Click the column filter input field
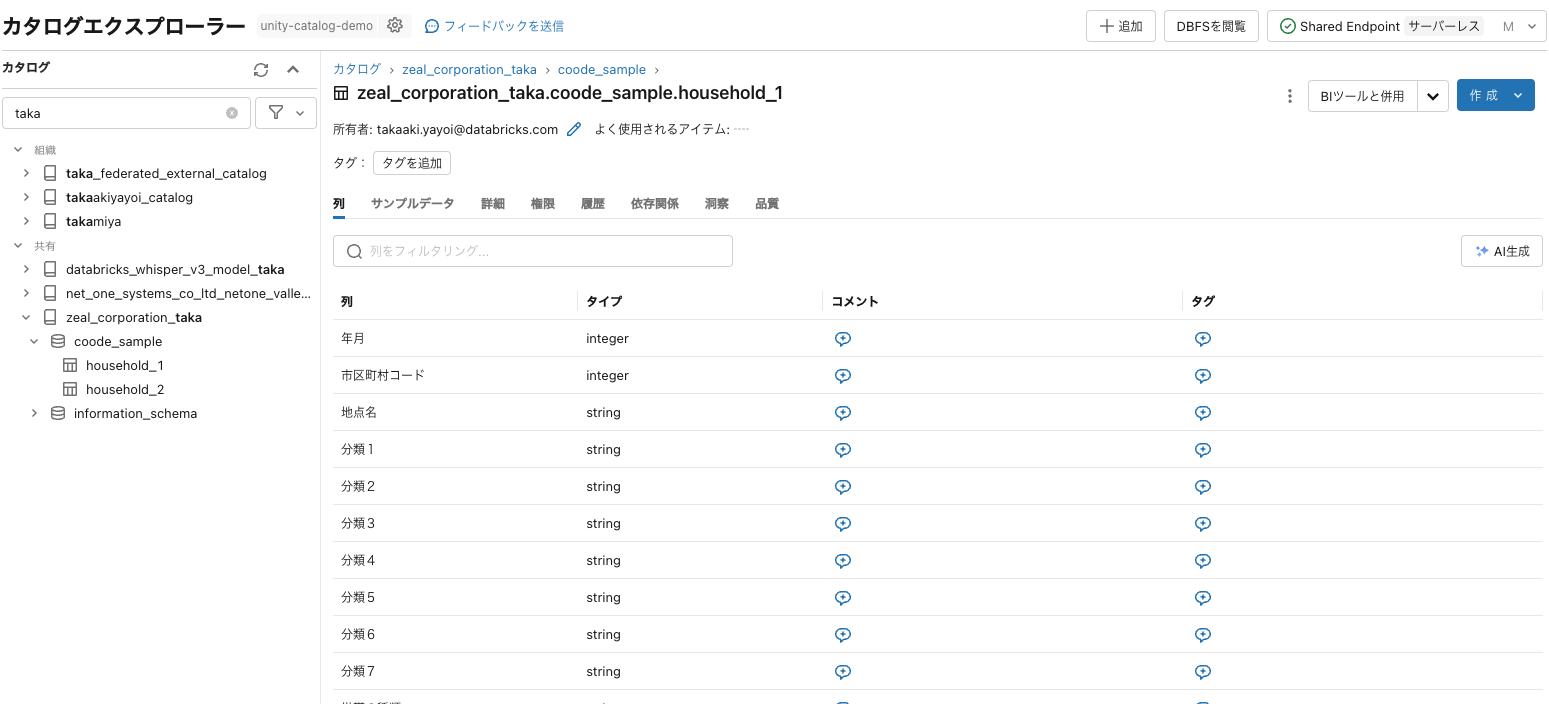 533,250
